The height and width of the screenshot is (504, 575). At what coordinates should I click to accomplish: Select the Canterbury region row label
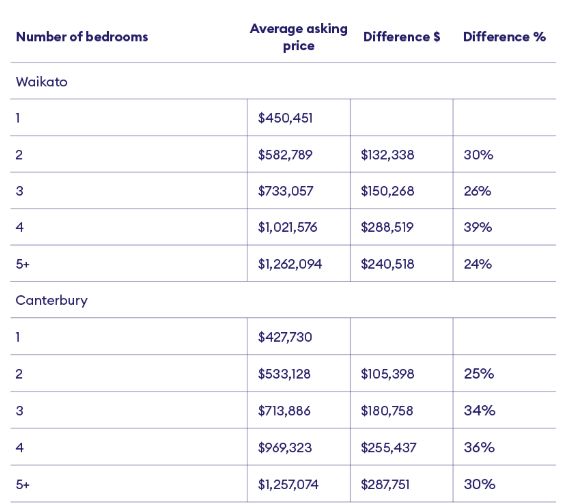52,300
